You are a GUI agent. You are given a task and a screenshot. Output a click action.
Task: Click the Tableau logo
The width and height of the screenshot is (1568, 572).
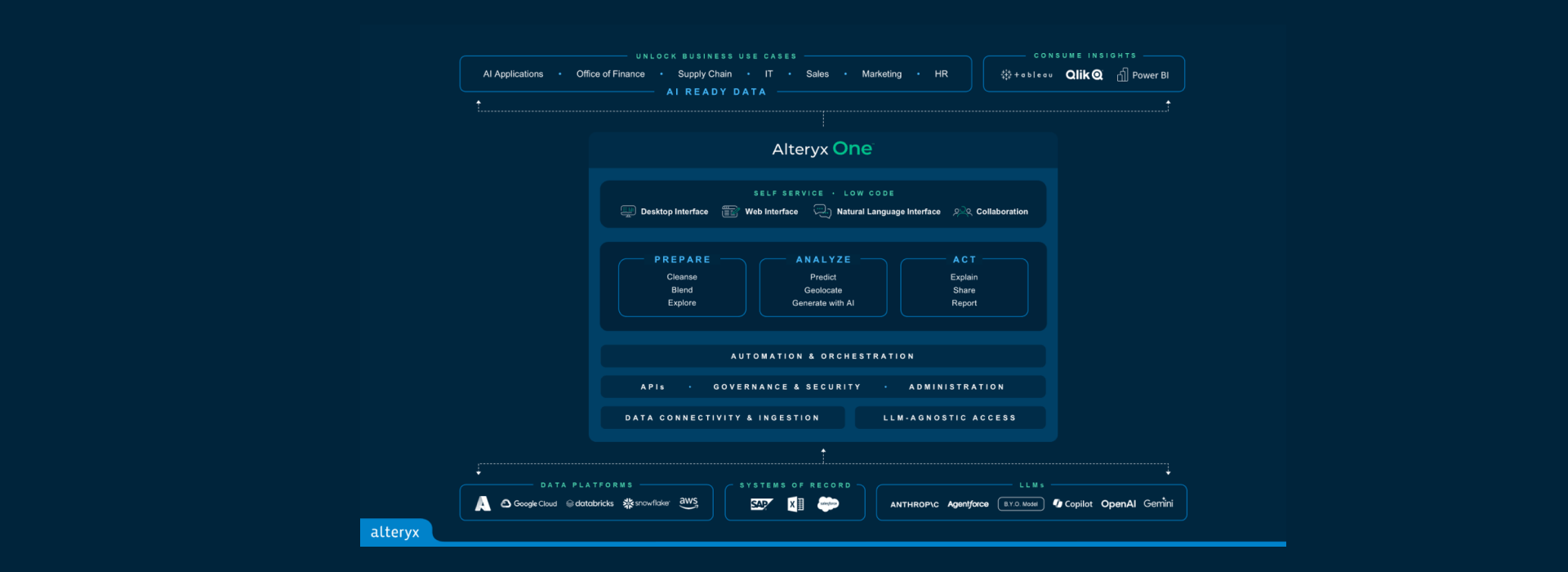click(x=1027, y=74)
